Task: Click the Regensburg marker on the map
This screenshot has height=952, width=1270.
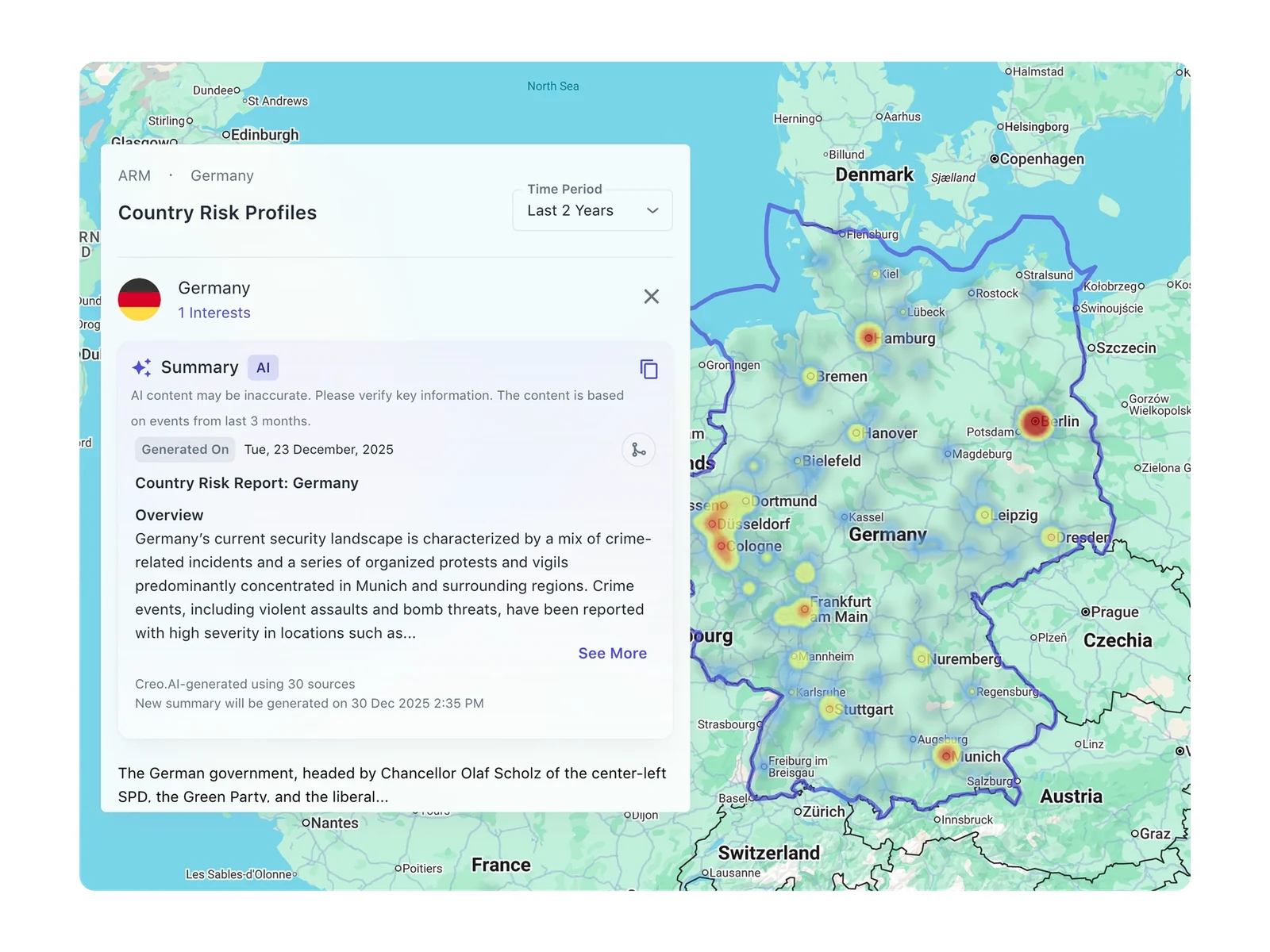Action: [972, 692]
